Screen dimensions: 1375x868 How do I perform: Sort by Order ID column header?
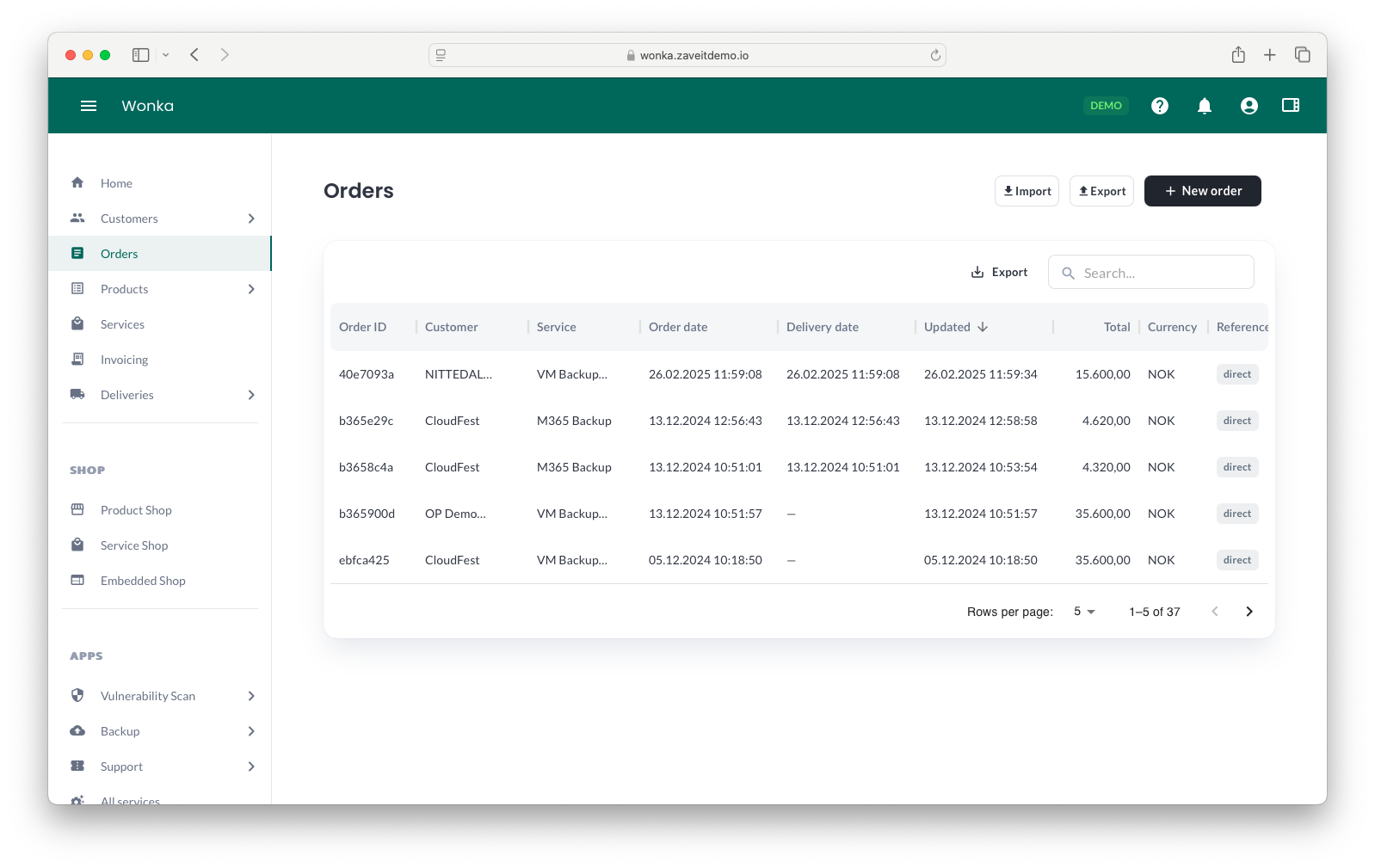[362, 327]
